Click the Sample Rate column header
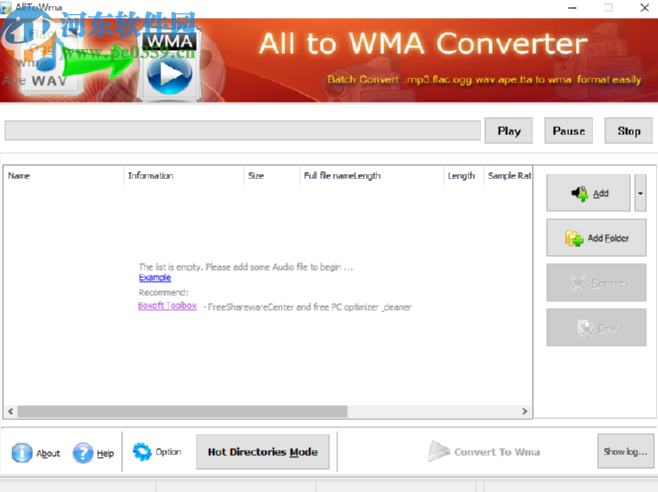The image size is (658, 492). [x=508, y=175]
